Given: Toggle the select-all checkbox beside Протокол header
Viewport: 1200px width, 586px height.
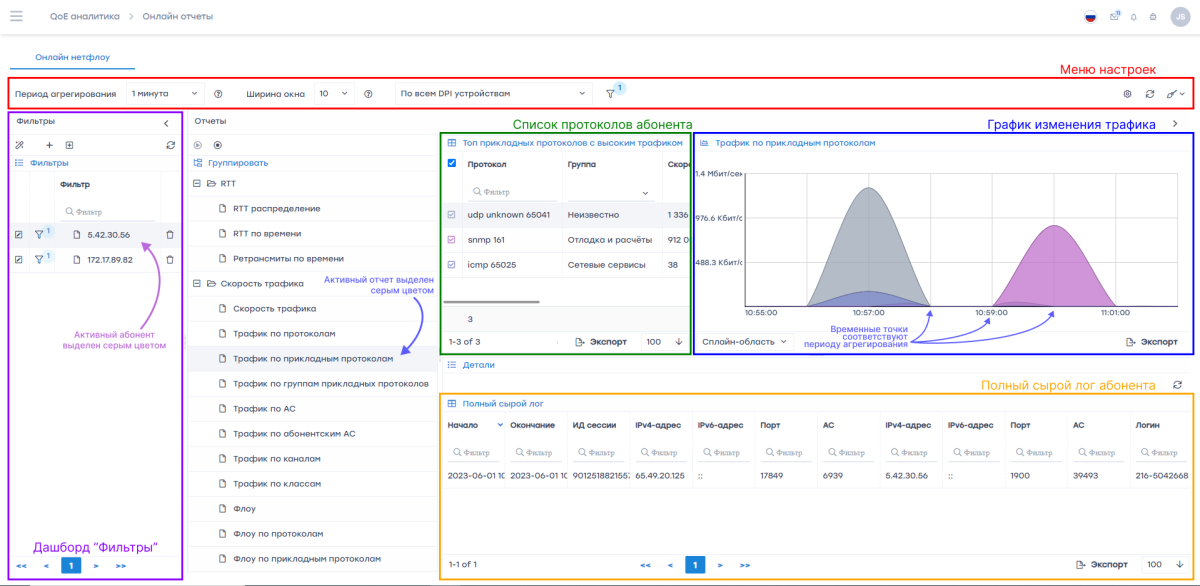Looking at the screenshot, I should click(x=452, y=164).
